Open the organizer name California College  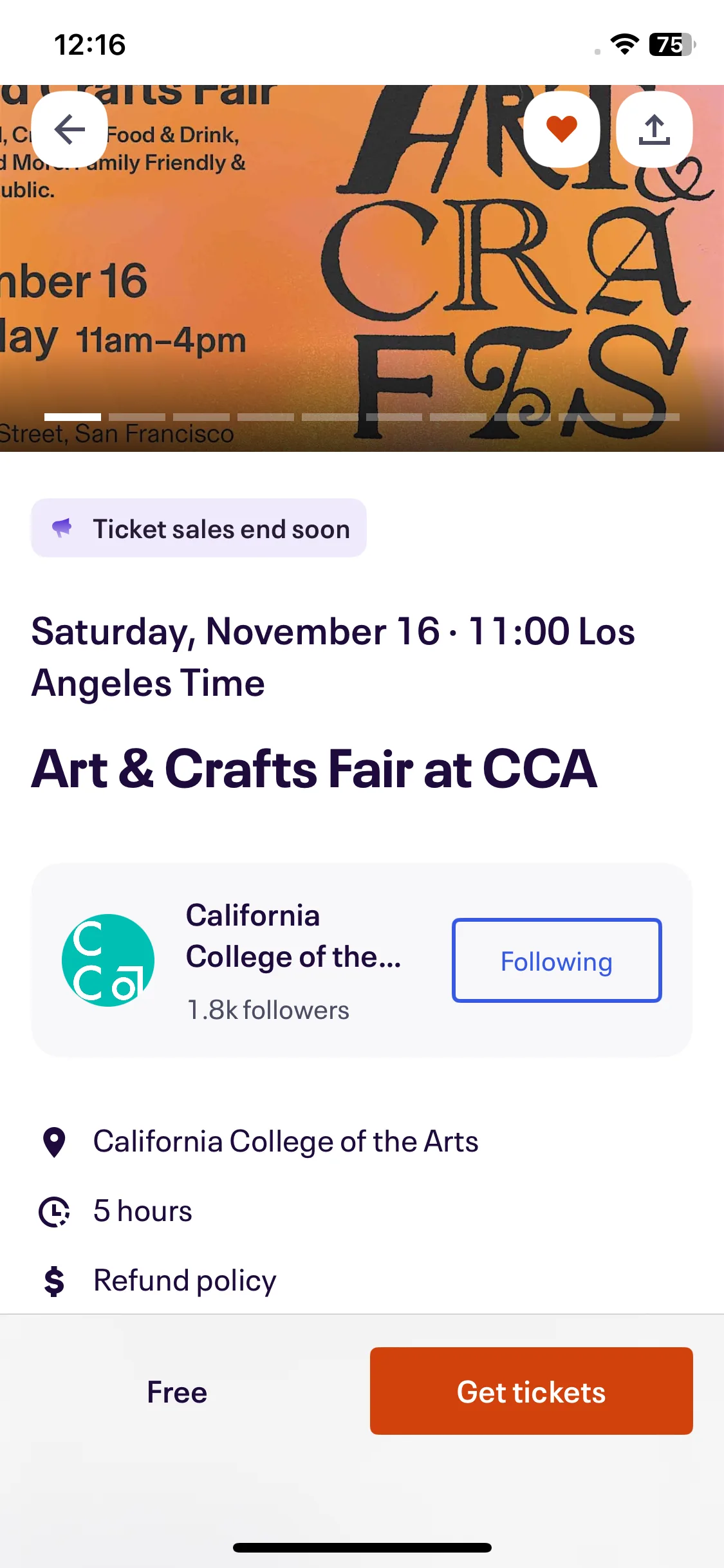click(x=293, y=936)
